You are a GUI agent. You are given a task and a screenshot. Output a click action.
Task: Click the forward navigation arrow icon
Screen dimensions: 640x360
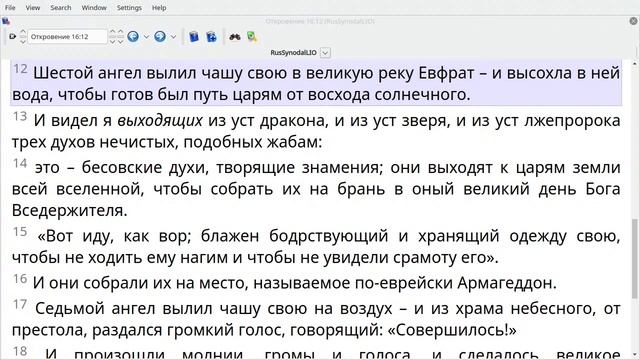pos(160,36)
